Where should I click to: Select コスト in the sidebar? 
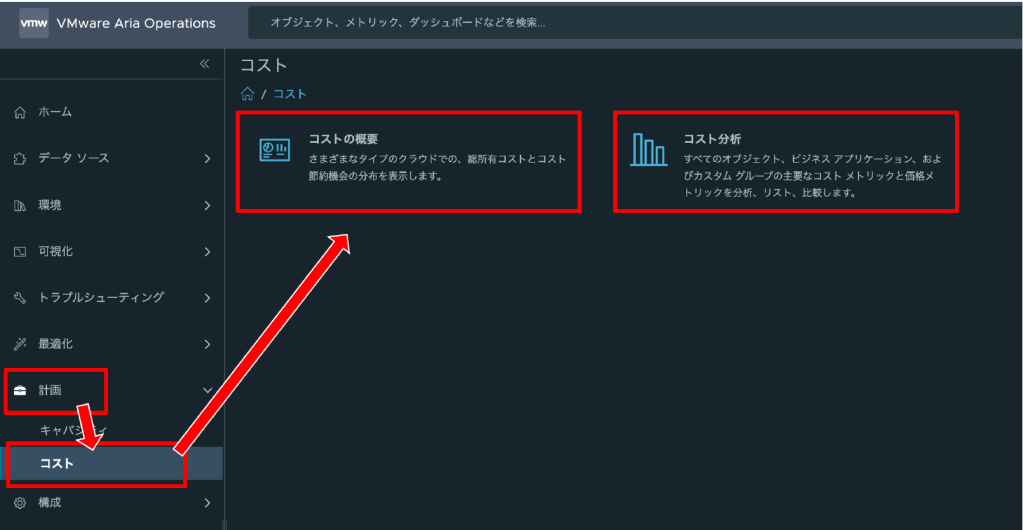112,463
